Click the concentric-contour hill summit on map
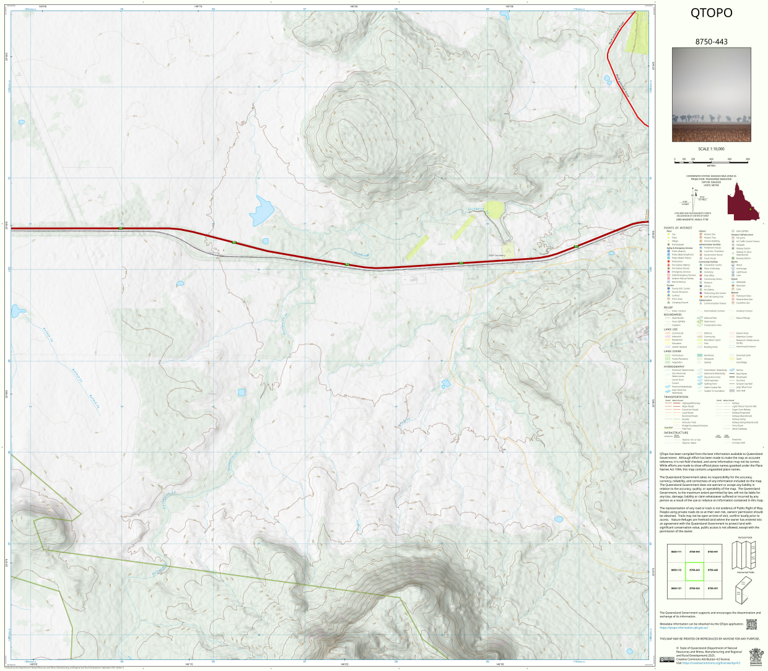 [x=354, y=140]
